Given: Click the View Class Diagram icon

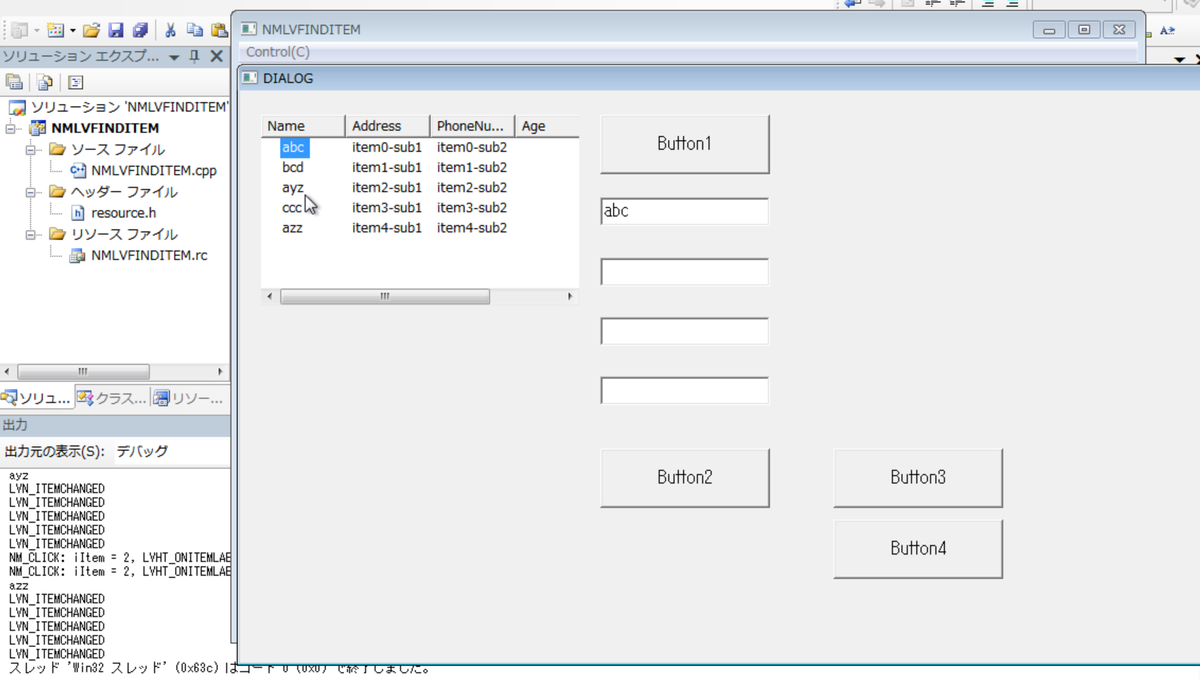Looking at the screenshot, I should point(75,83).
